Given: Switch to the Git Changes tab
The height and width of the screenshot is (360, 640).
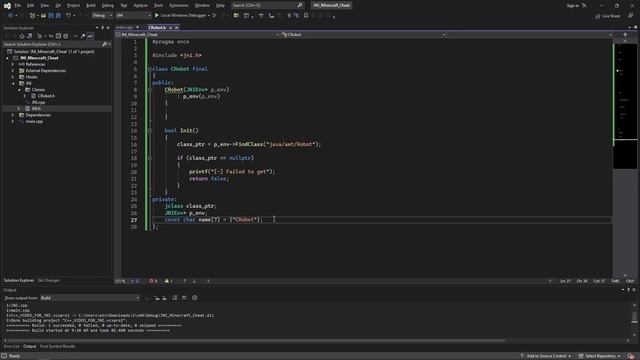Looking at the screenshot, I should (49, 280).
